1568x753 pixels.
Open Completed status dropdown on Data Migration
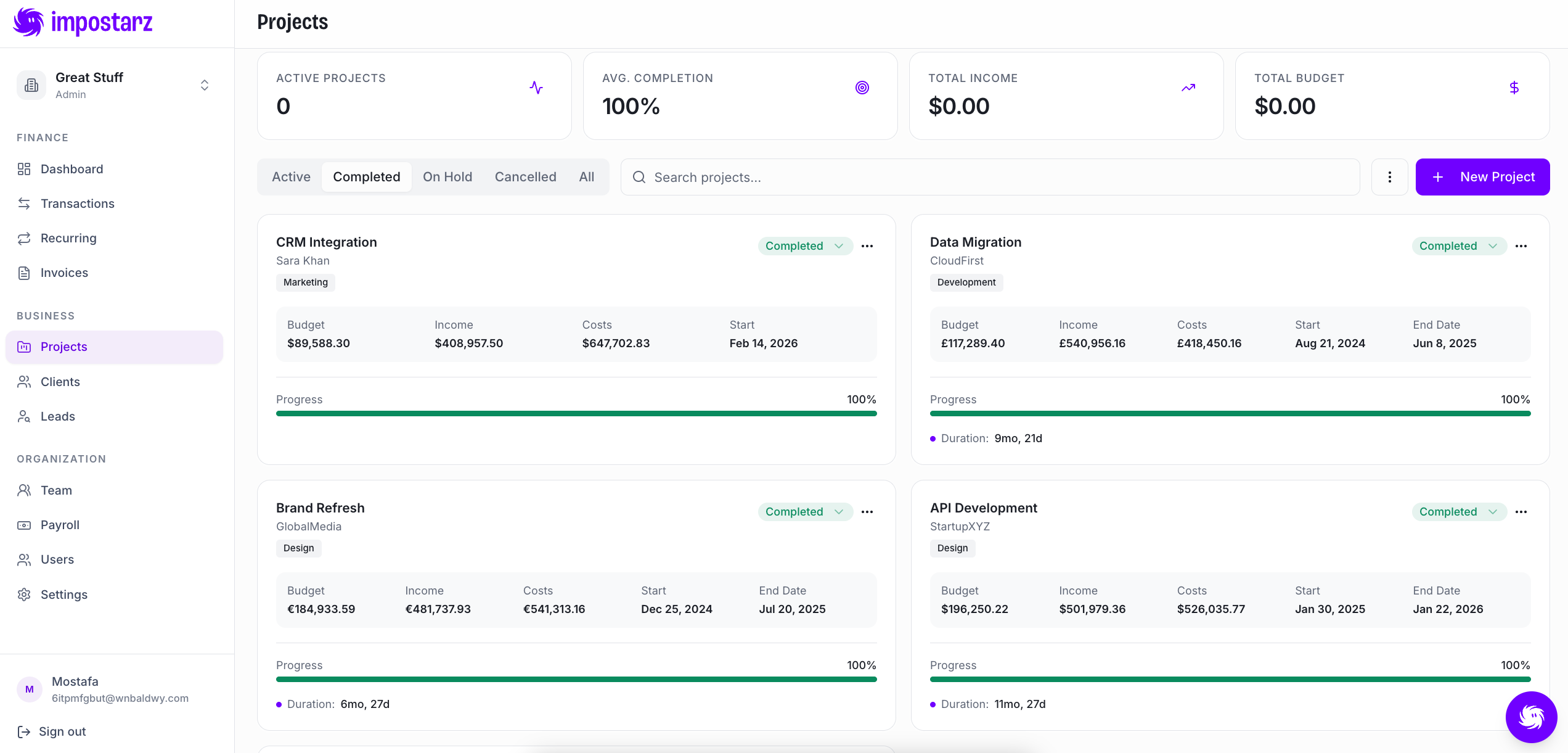1459,246
